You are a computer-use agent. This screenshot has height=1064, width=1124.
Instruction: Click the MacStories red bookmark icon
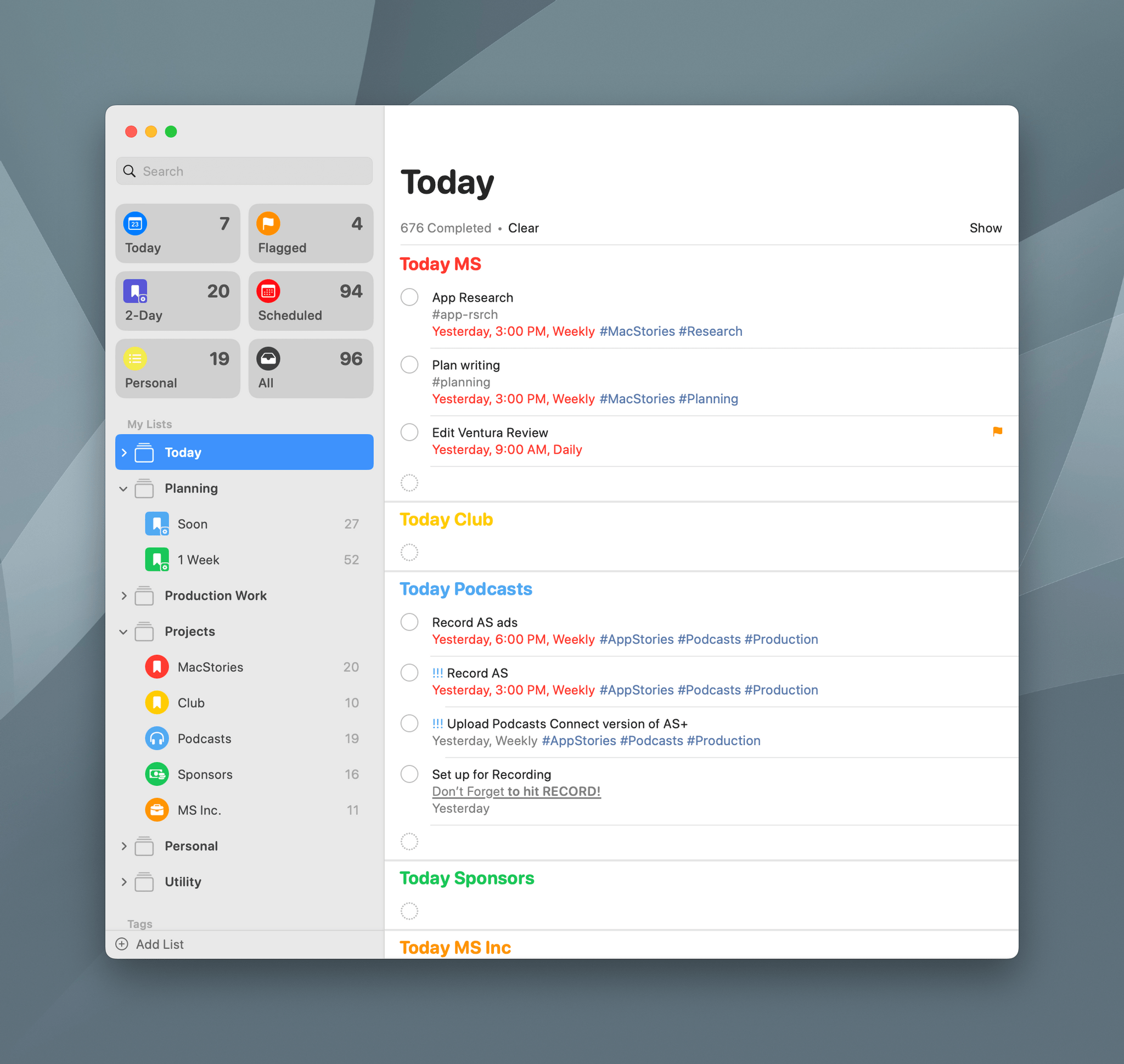point(156,666)
